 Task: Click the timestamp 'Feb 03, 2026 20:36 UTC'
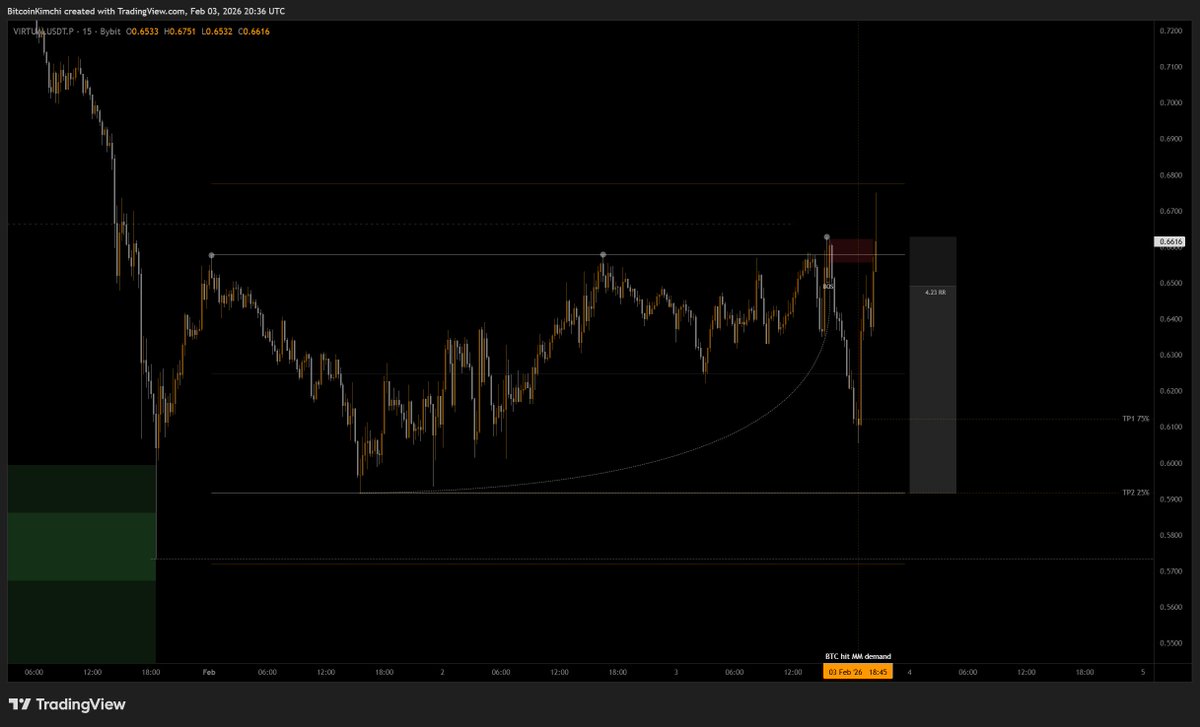tap(238, 9)
